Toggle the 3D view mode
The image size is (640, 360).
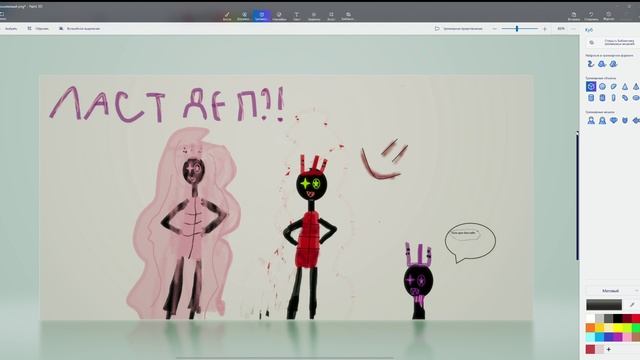click(x=458, y=29)
